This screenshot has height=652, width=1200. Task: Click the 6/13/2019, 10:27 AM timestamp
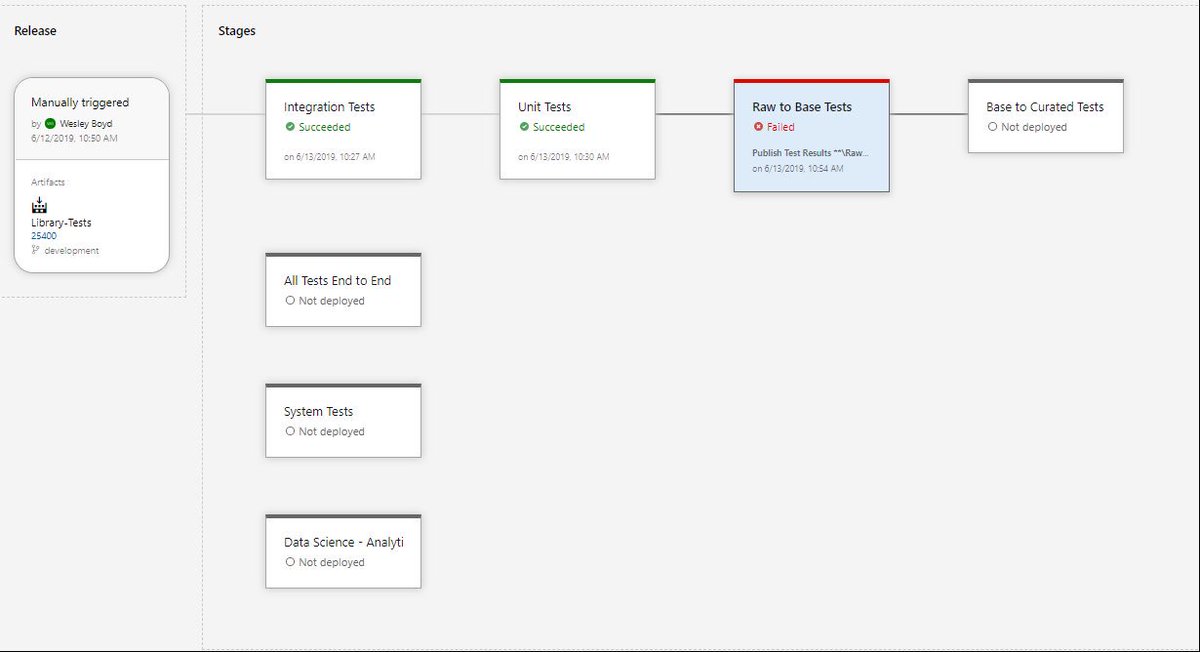click(x=335, y=157)
